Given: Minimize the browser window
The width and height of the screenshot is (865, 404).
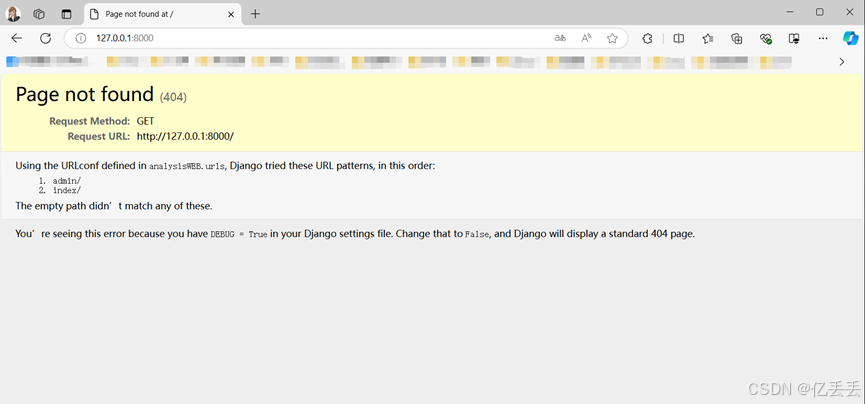Looking at the screenshot, I should click(x=791, y=12).
